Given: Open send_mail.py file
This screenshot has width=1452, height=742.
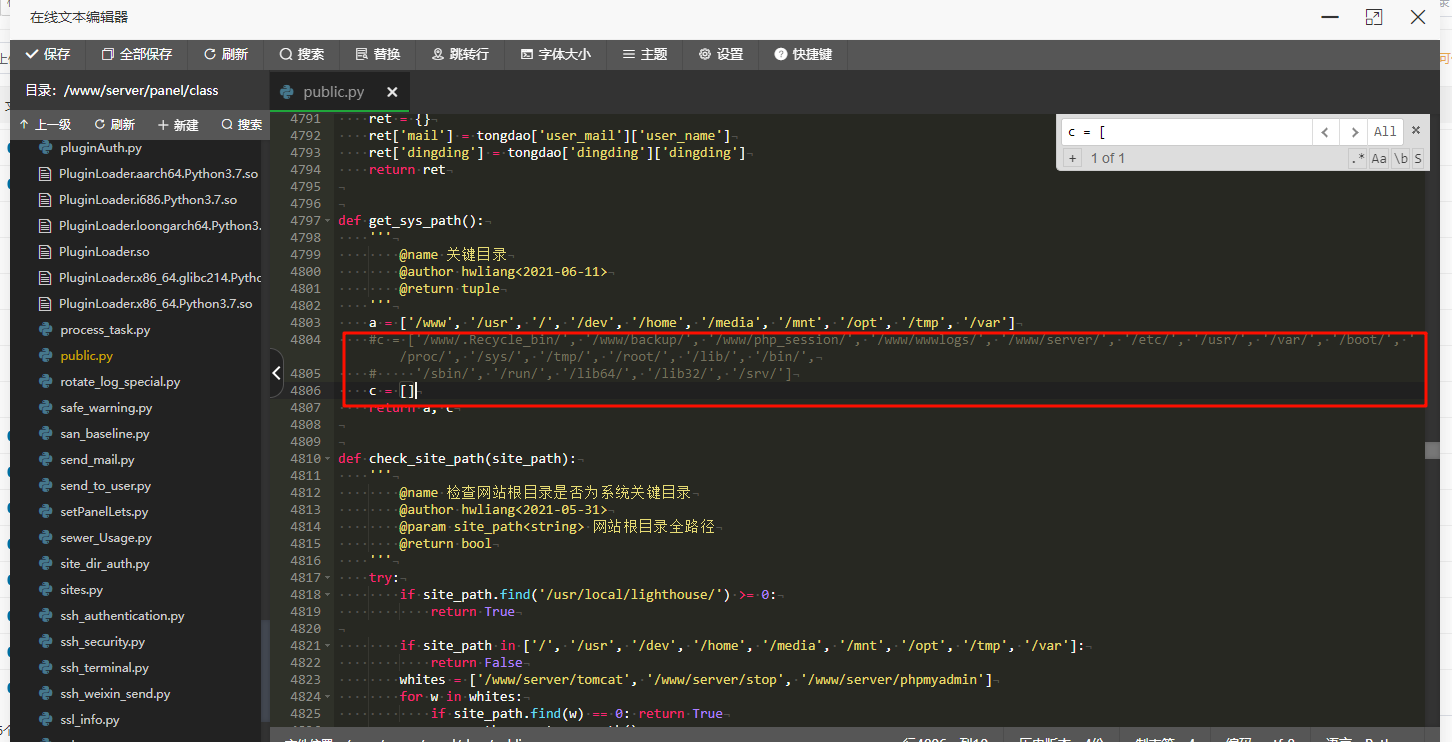Looking at the screenshot, I should pyautogui.click(x=97, y=460).
